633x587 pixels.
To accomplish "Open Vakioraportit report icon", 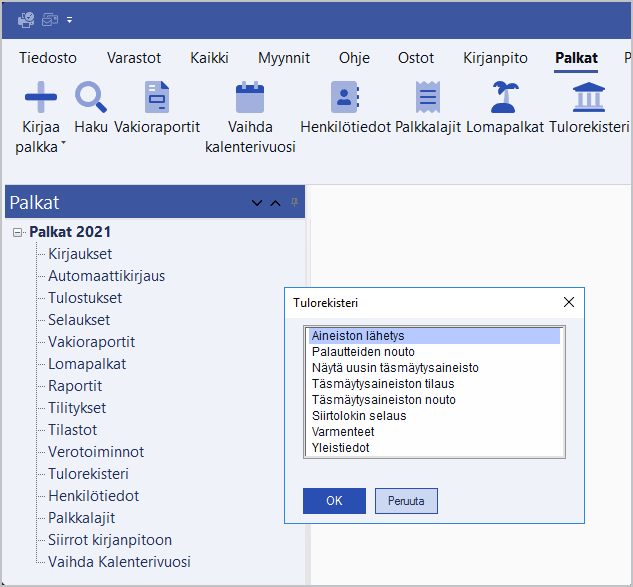I will 157,97.
